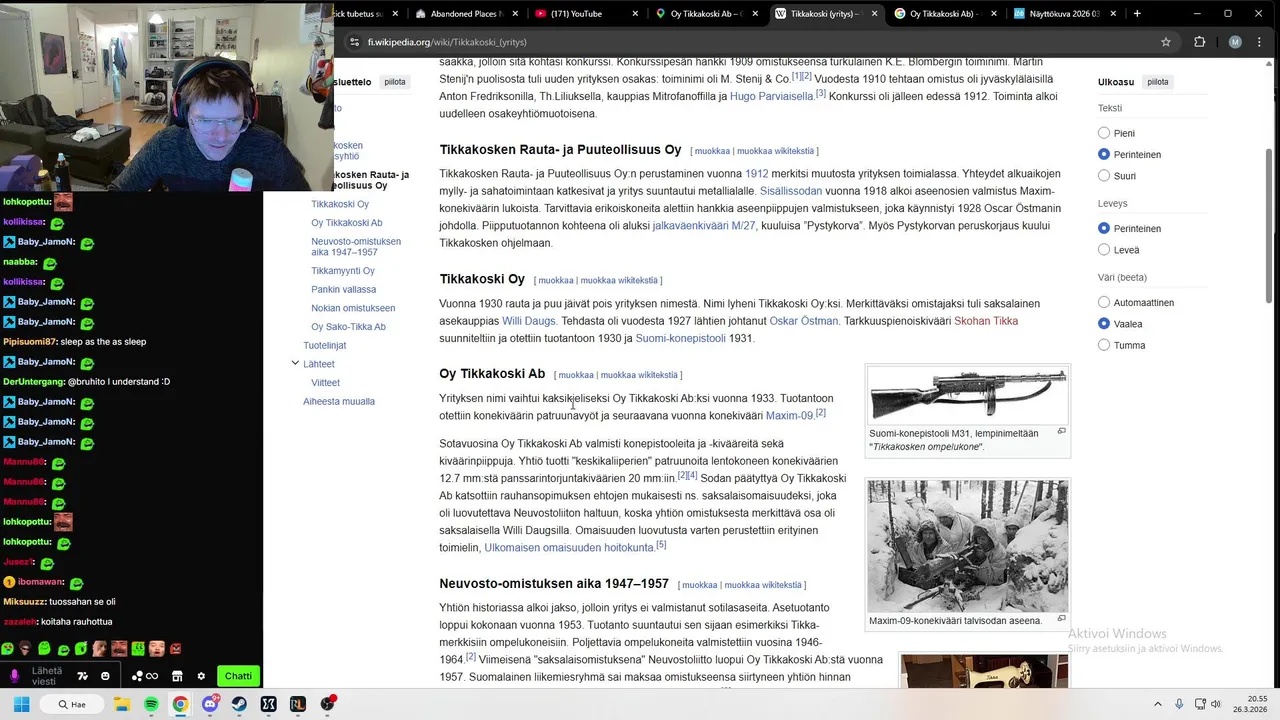Viewport: 1280px width, 720px height.
Task: Open Discord from the taskbar
Action: (x=210, y=704)
